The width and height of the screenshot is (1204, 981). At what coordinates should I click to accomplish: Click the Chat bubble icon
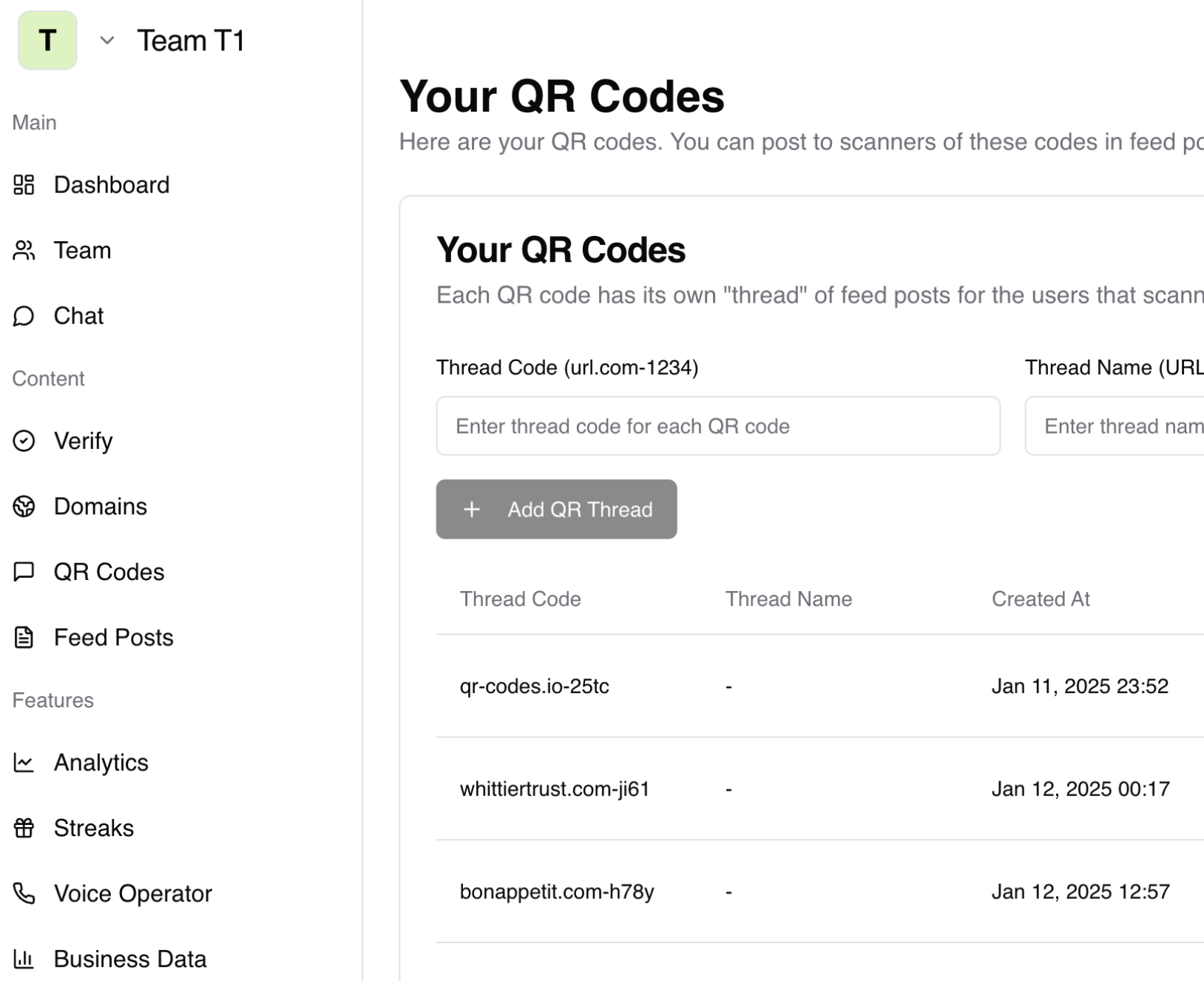(x=24, y=317)
